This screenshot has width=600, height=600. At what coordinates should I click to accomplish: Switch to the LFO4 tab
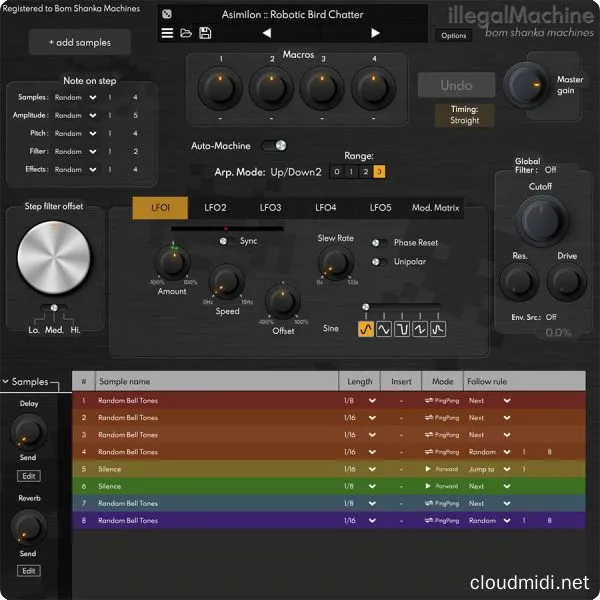pos(326,208)
